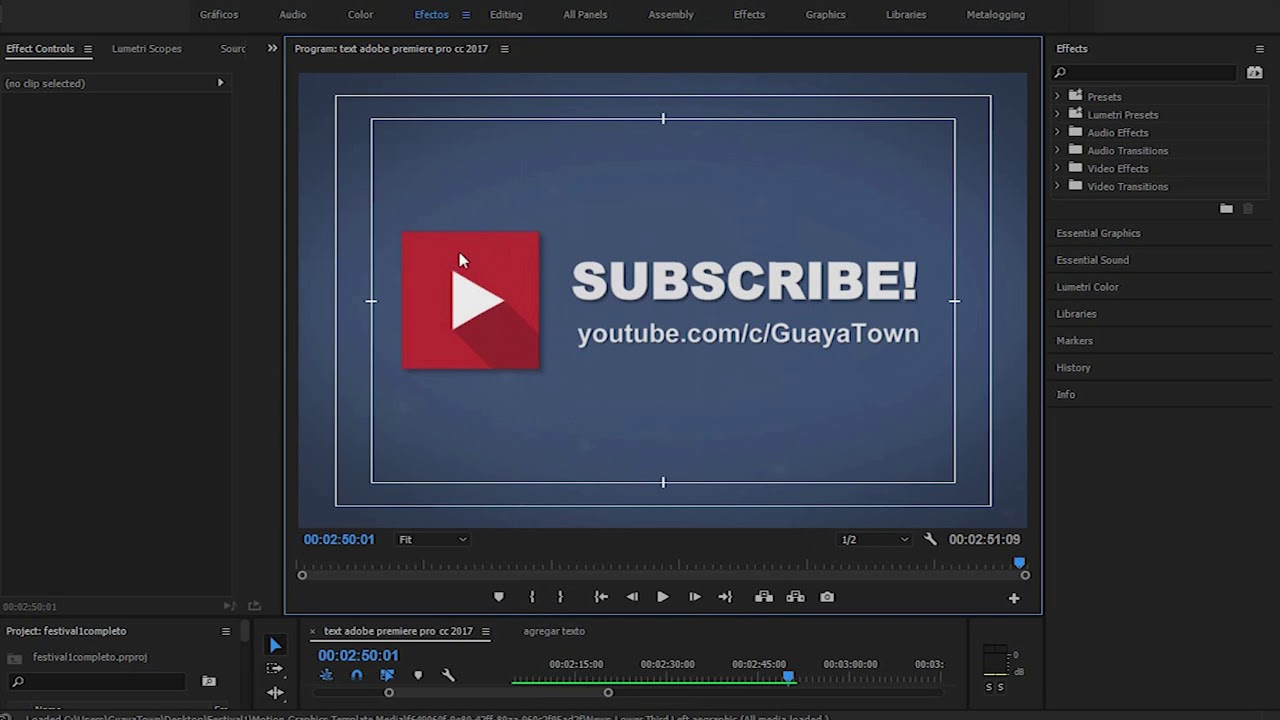1280x720 pixels.
Task: Click the right Solo S button in audio meters
Action: (x=1000, y=687)
